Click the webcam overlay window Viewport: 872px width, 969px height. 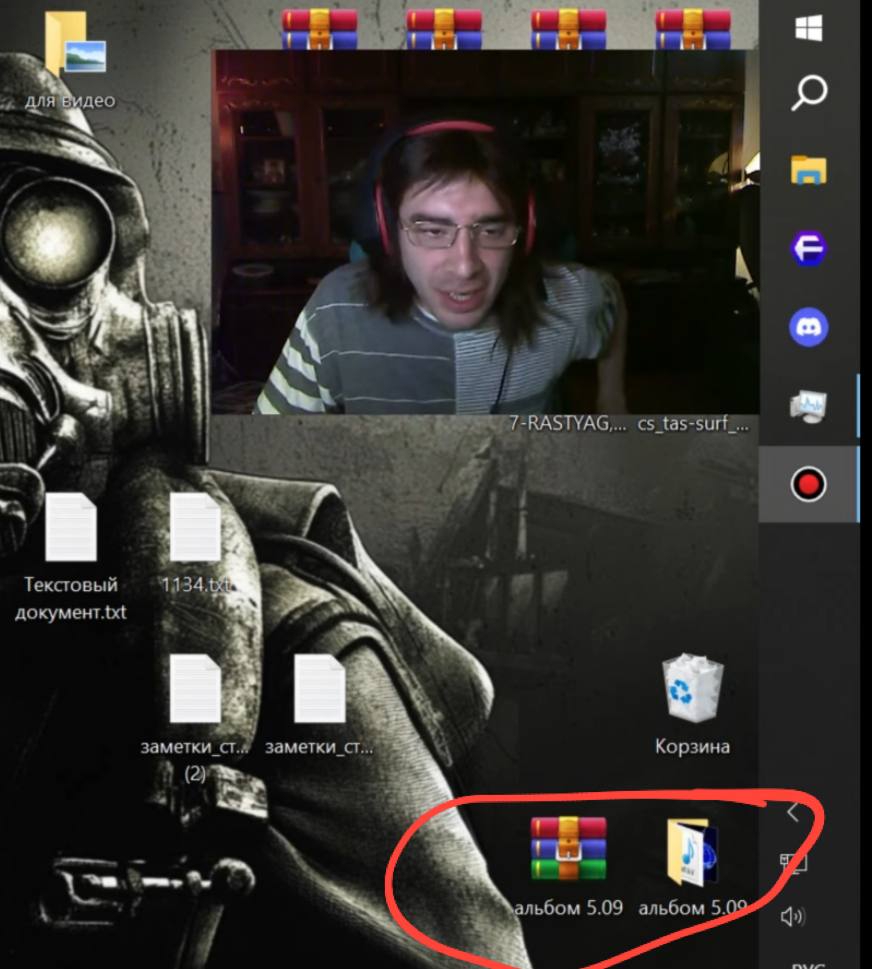tap(485, 232)
